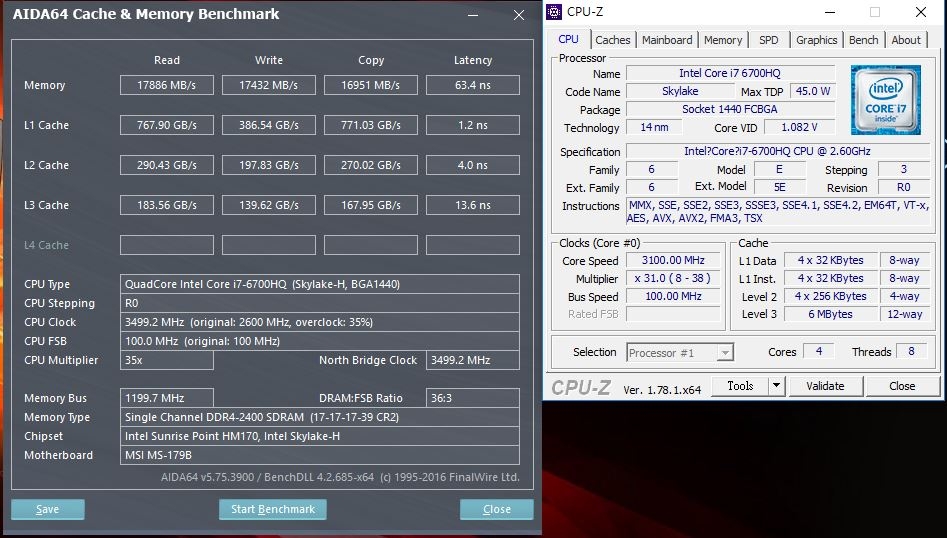The width and height of the screenshot is (947, 538).
Task: Click the L3 Cache Read value 183.56 GB/s
Action: [167, 205]
